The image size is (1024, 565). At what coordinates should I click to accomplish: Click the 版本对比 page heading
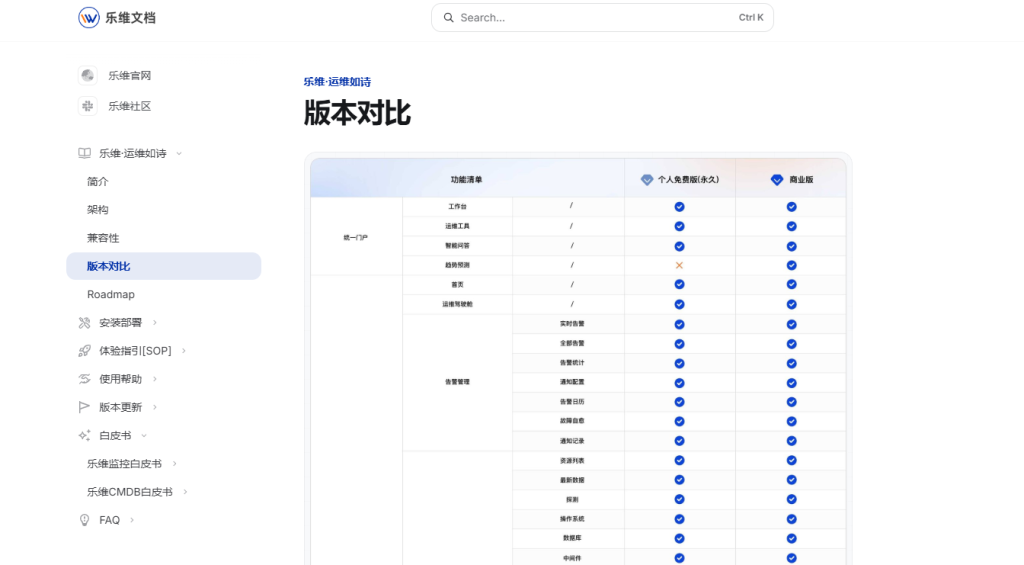(357, 113)
